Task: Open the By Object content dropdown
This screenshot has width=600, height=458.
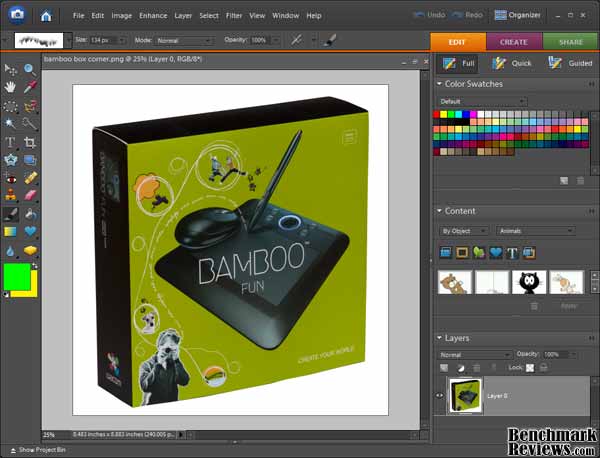Action: (x=463, y=231)
